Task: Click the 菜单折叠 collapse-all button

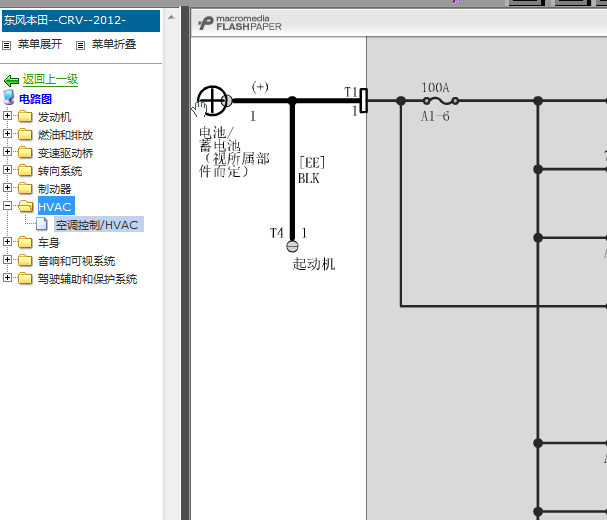Action: coord(114,45)
